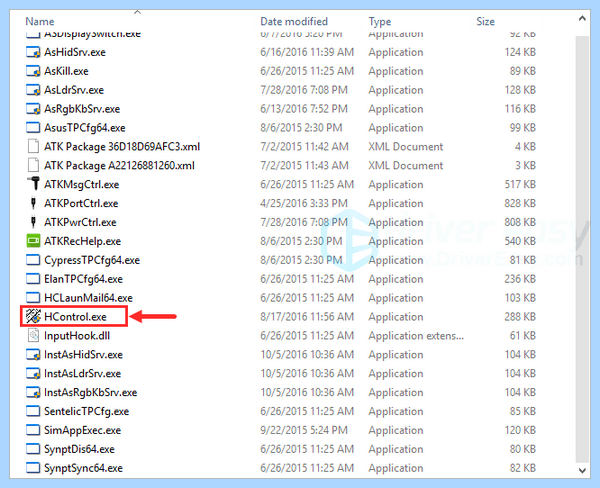Click the date 4/25/2016 3:33 PM

304,203
